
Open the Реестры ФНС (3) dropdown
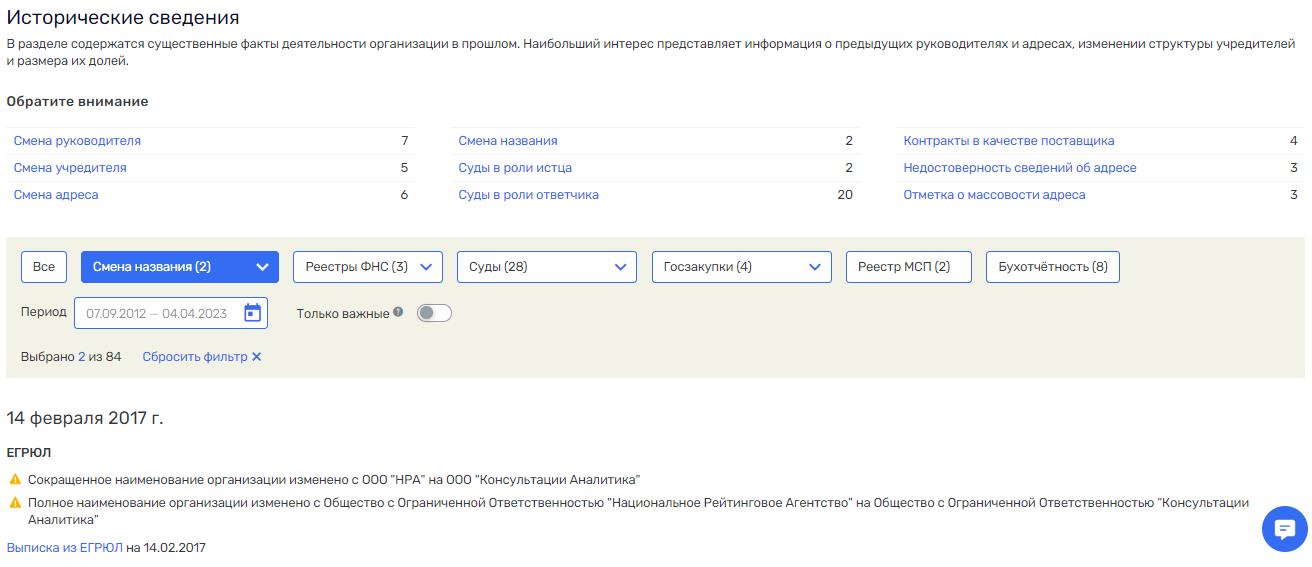(x=368, y=267)
